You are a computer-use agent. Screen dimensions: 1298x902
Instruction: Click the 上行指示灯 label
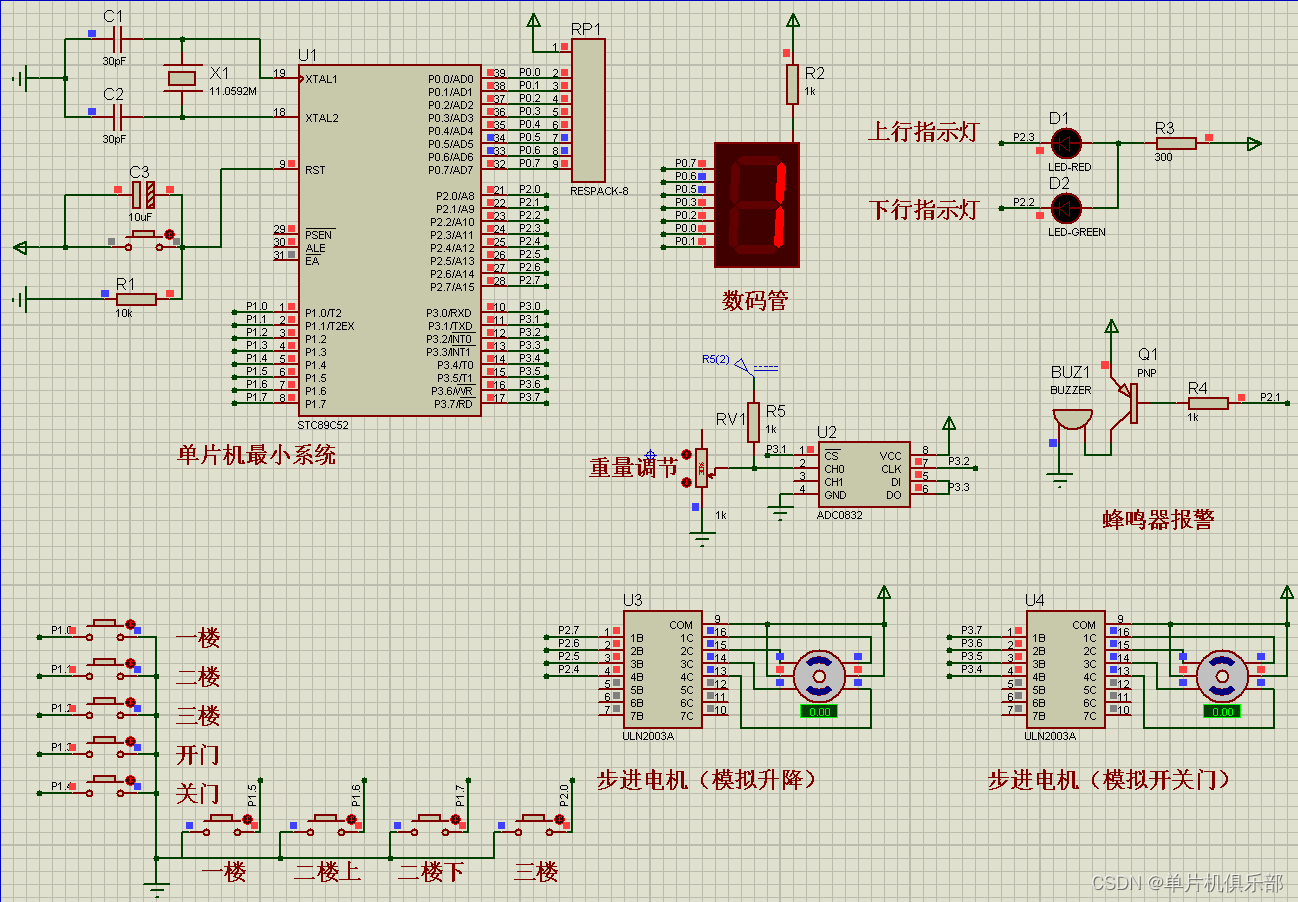pos(922,132)
